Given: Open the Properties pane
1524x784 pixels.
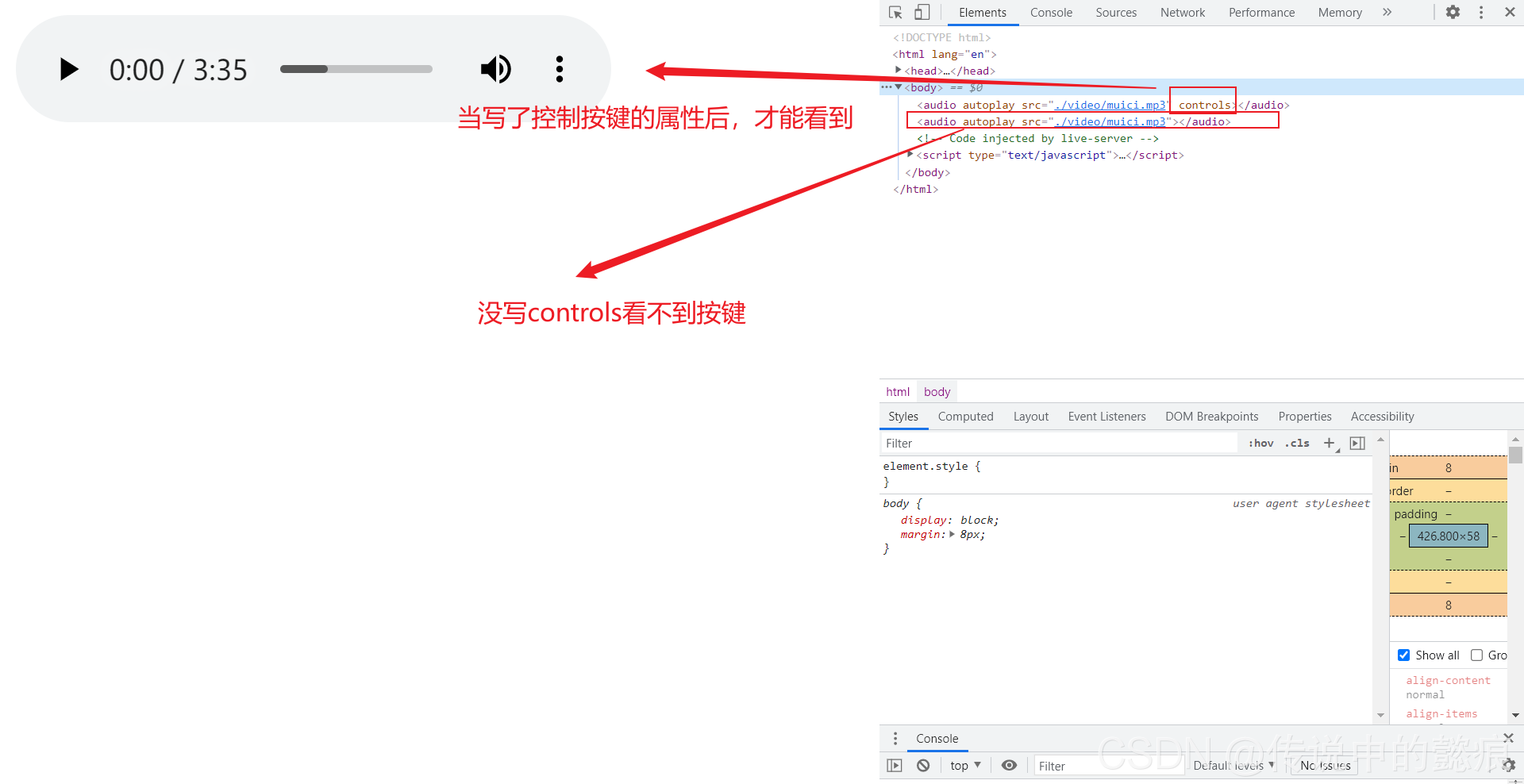Looking at the screenshot, I should 1304,417.
